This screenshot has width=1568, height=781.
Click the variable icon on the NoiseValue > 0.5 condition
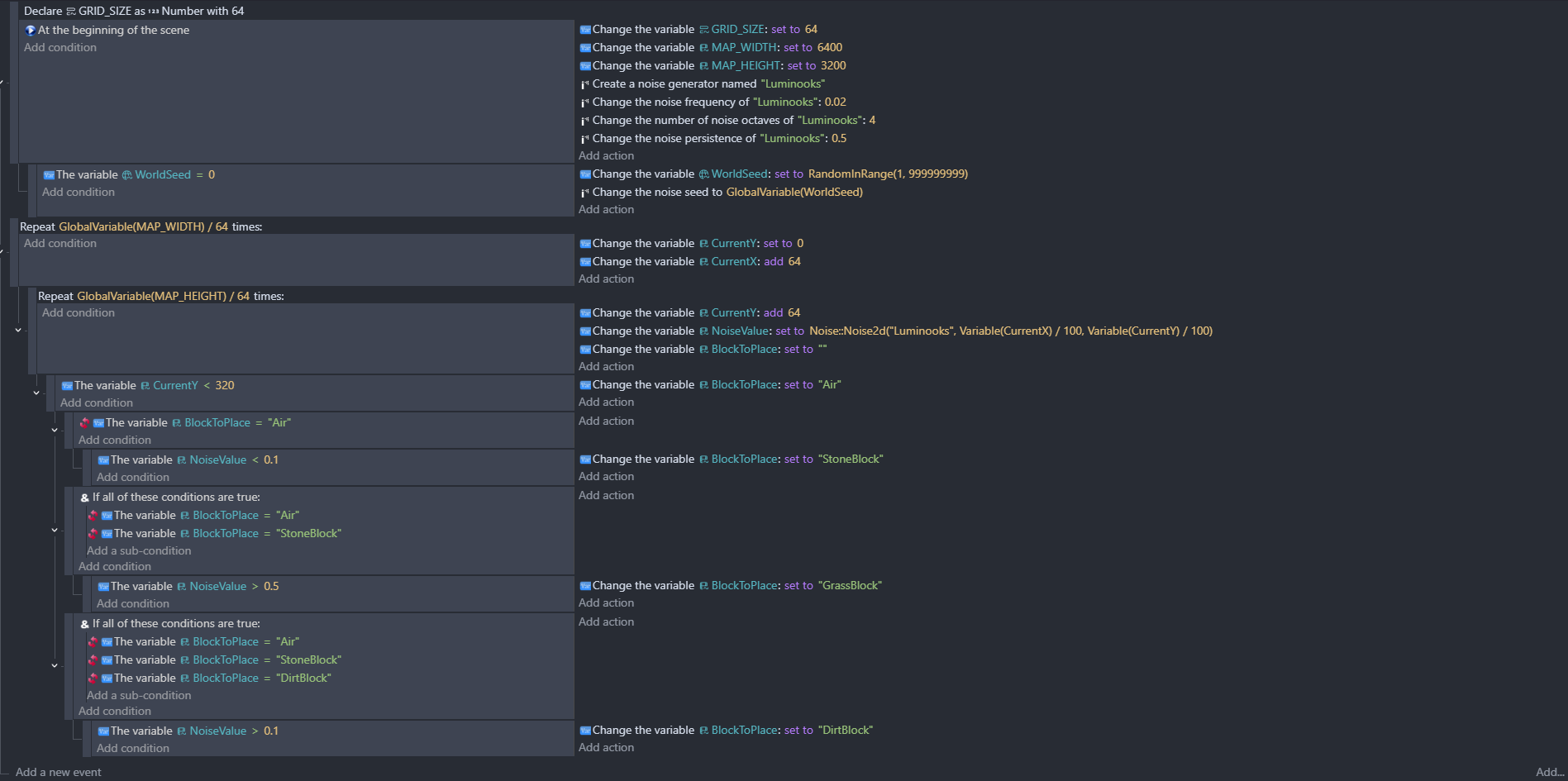point(103,587)
